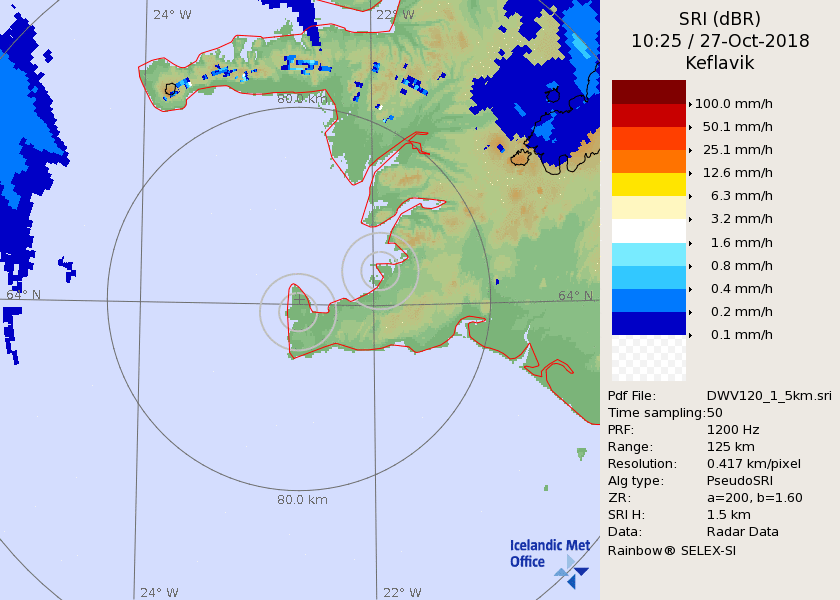Viewport: 840px width, 600px height.
Task: Click the Rainbow SELEX-SI text
Action: [672, 551]
